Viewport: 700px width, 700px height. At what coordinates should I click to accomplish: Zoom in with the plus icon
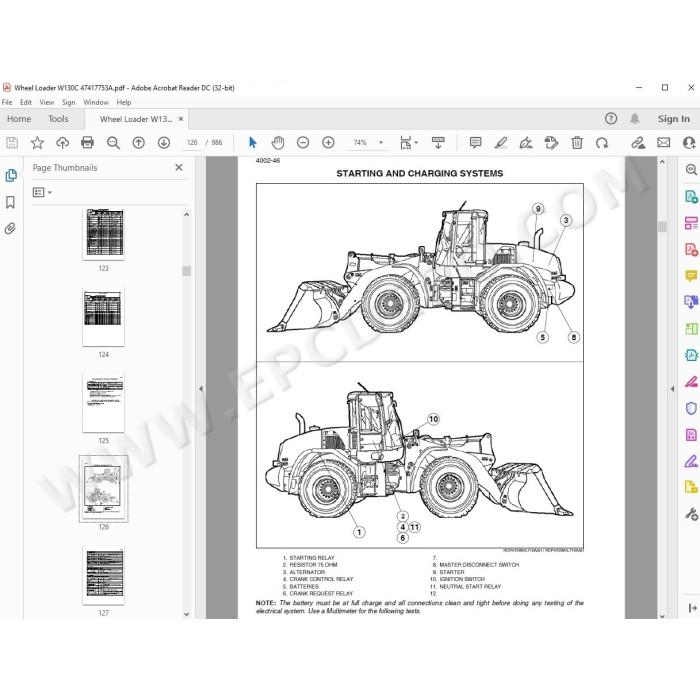pos(328,143)
